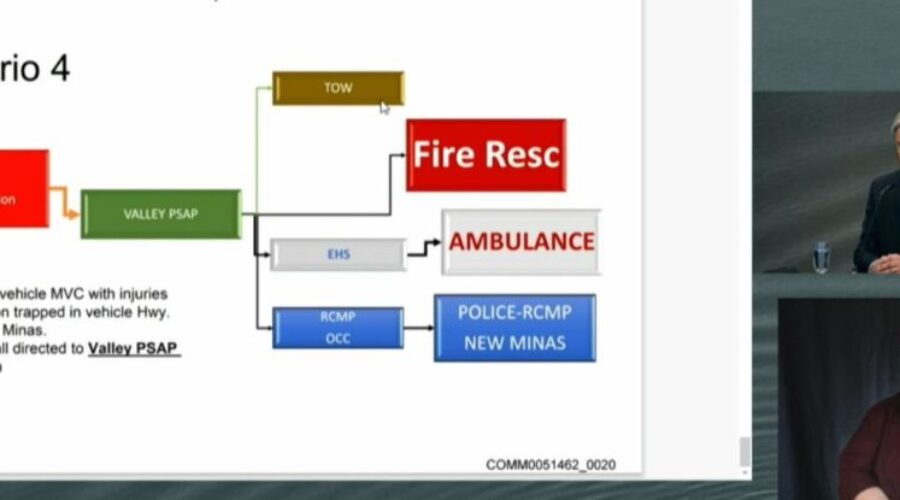Click the AMBULANCE box

coord(521,242)
